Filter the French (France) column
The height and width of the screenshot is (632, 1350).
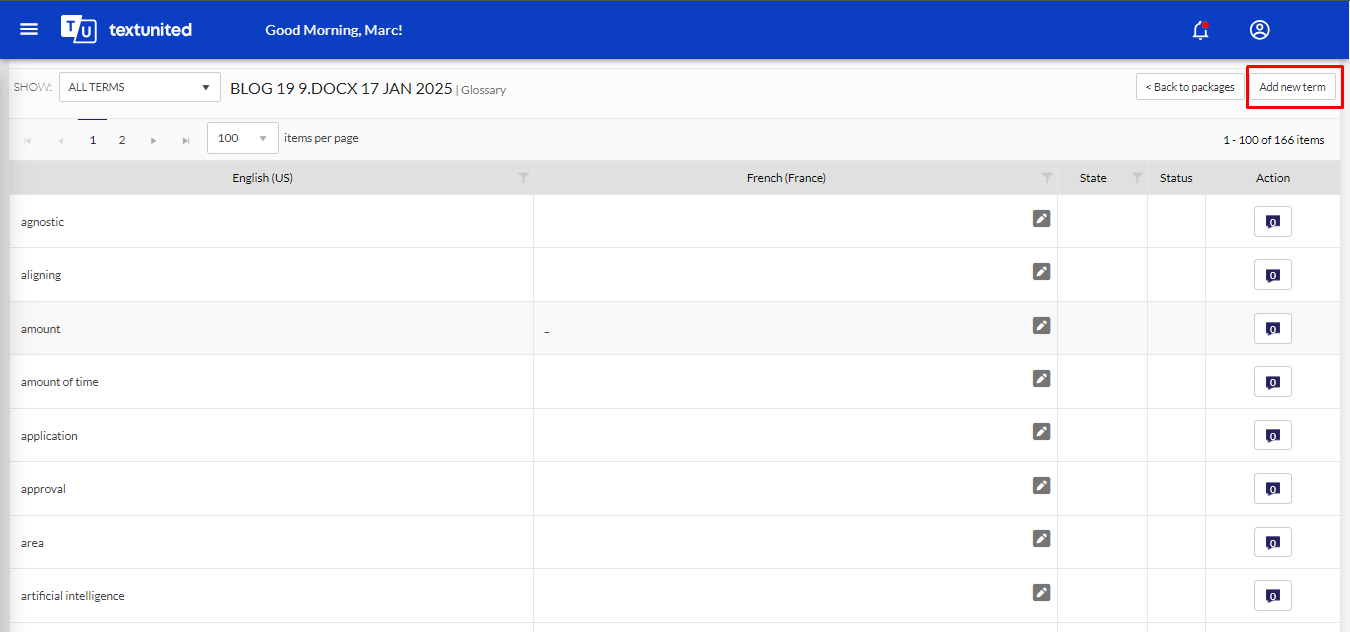click(1046, 178)
